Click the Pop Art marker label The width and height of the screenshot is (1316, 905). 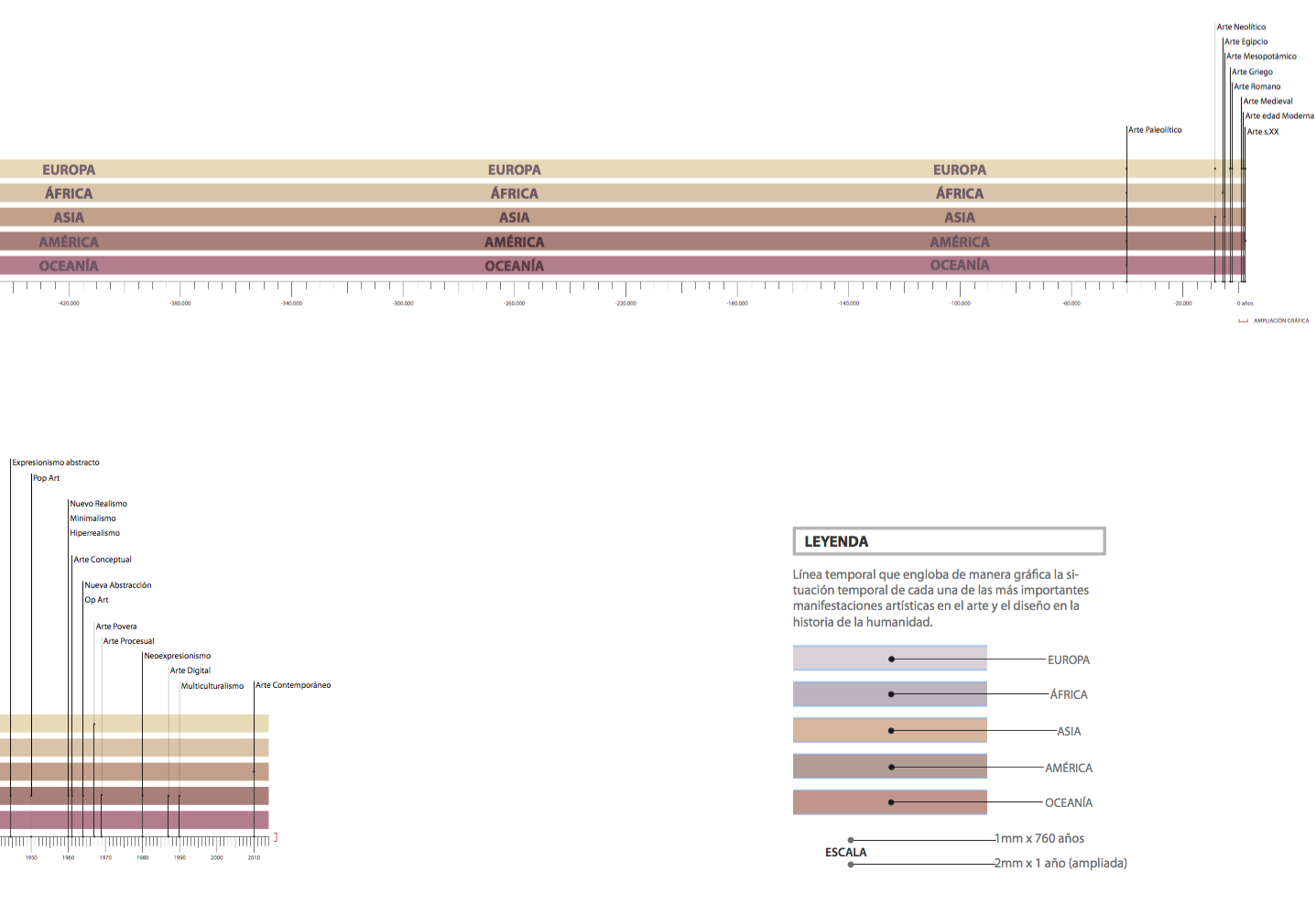point(47,478)
